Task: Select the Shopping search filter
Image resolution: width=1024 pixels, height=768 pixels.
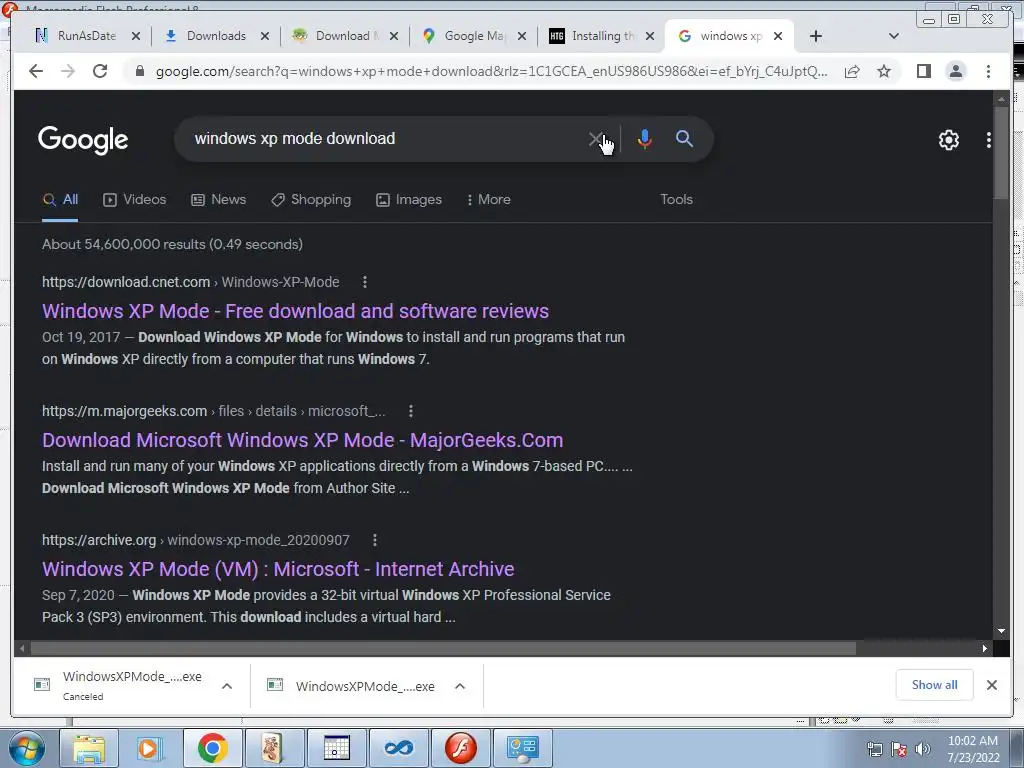Action: (311, 200)
